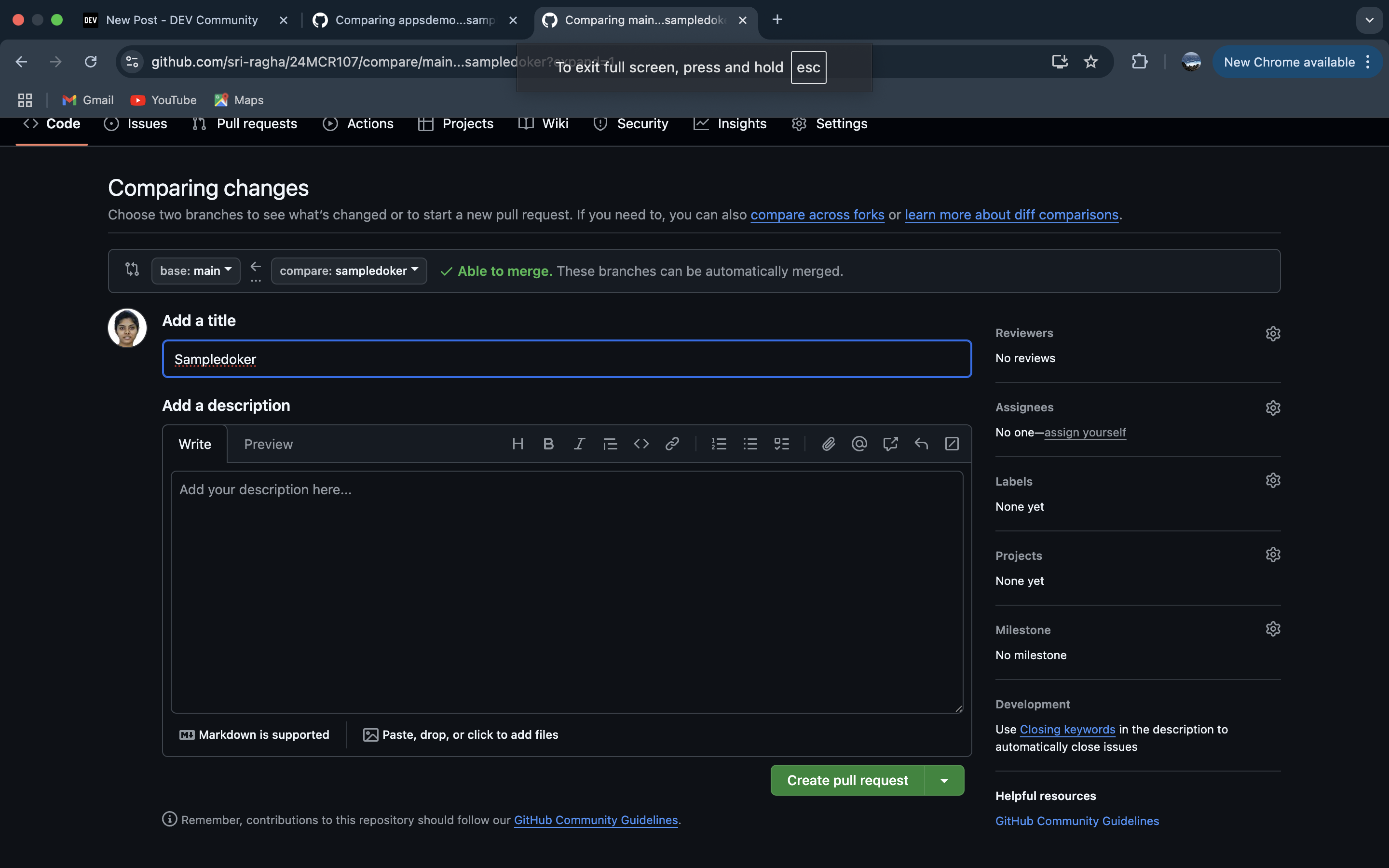Click the user avatar beside Add a title
The image size is (1389, 868).
pyautogui.click(x=127, y=328)
